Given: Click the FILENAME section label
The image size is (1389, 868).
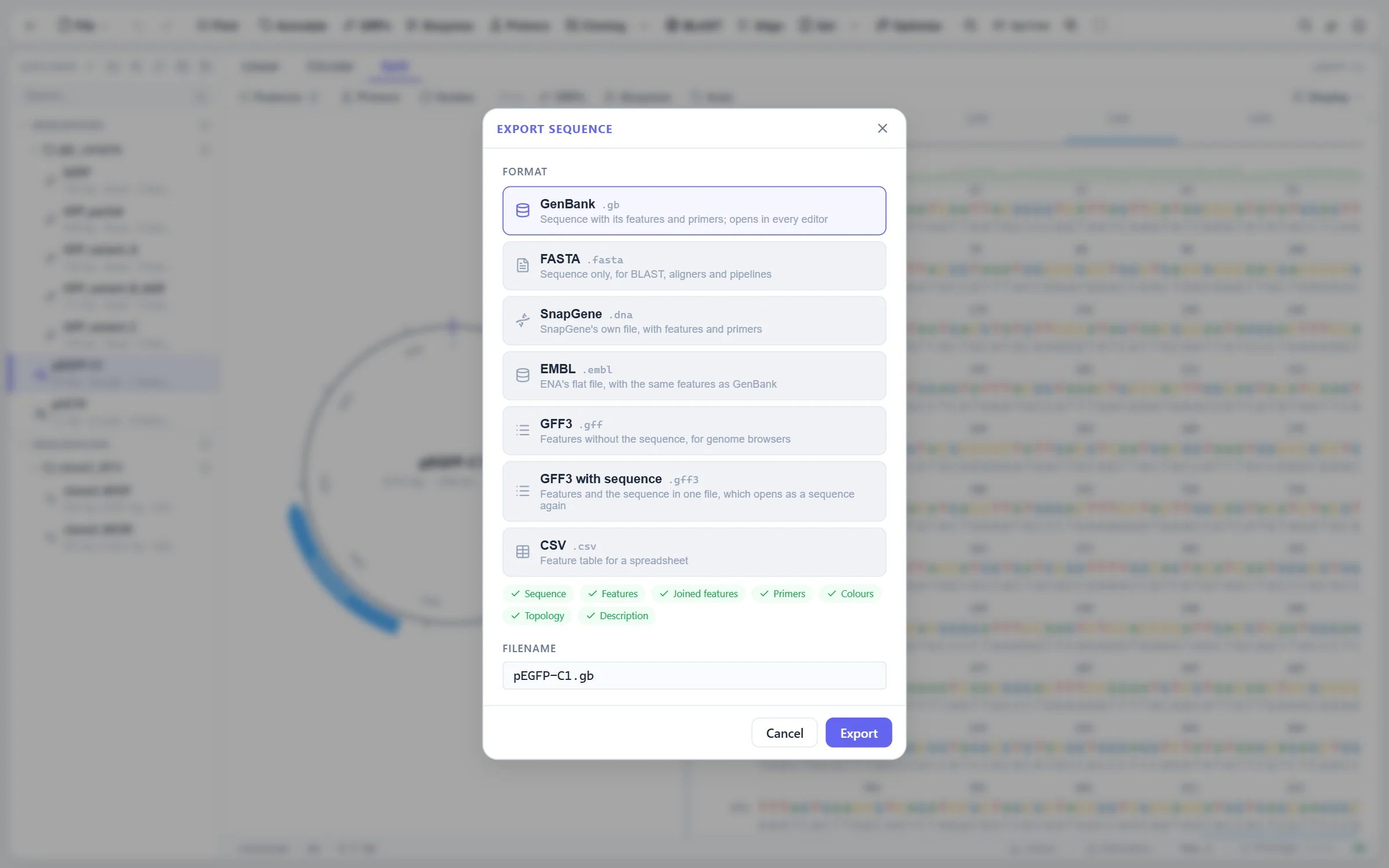Looking at the screenshot, I should click(529, 649).
